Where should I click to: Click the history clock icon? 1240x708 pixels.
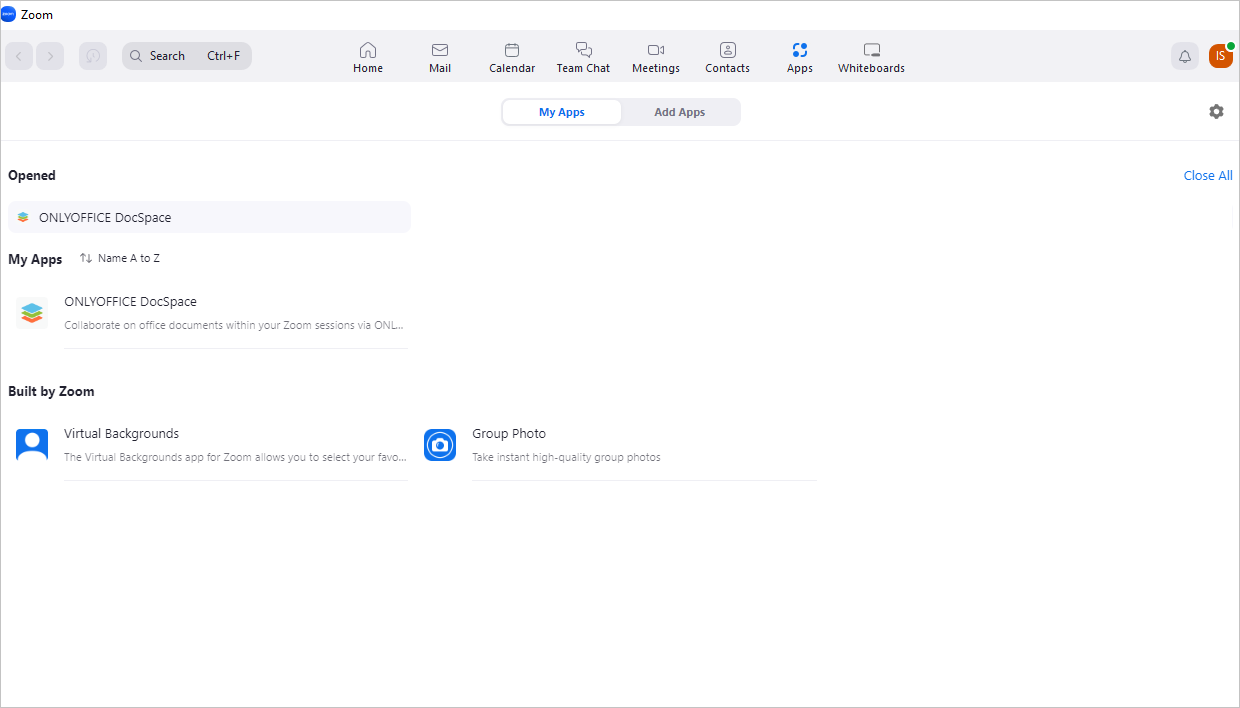[x=93, y=56]
